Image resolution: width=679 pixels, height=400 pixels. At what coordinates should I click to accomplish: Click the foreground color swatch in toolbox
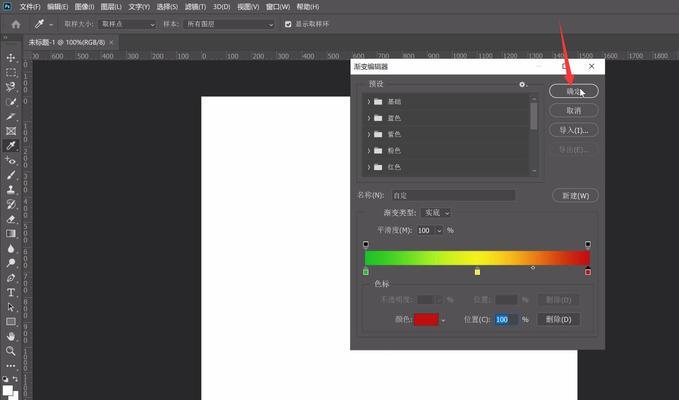coord(7,390)
